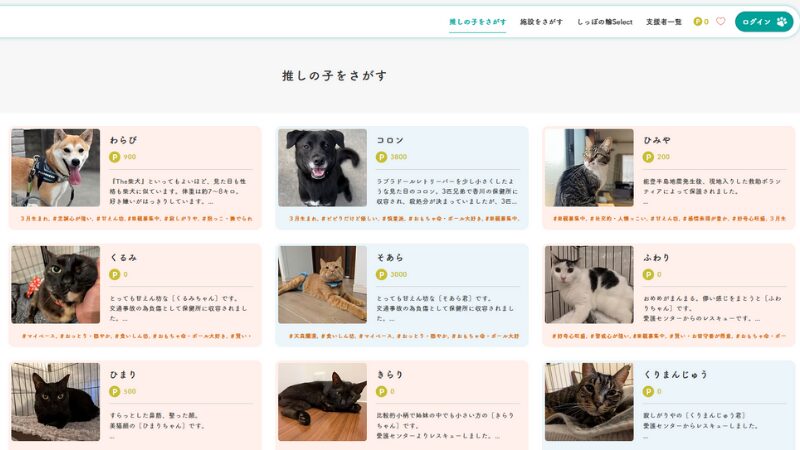Viewport: 800px width, 450px height.
Task: Click the ログイン button
Action: click(x=764, y=21)
